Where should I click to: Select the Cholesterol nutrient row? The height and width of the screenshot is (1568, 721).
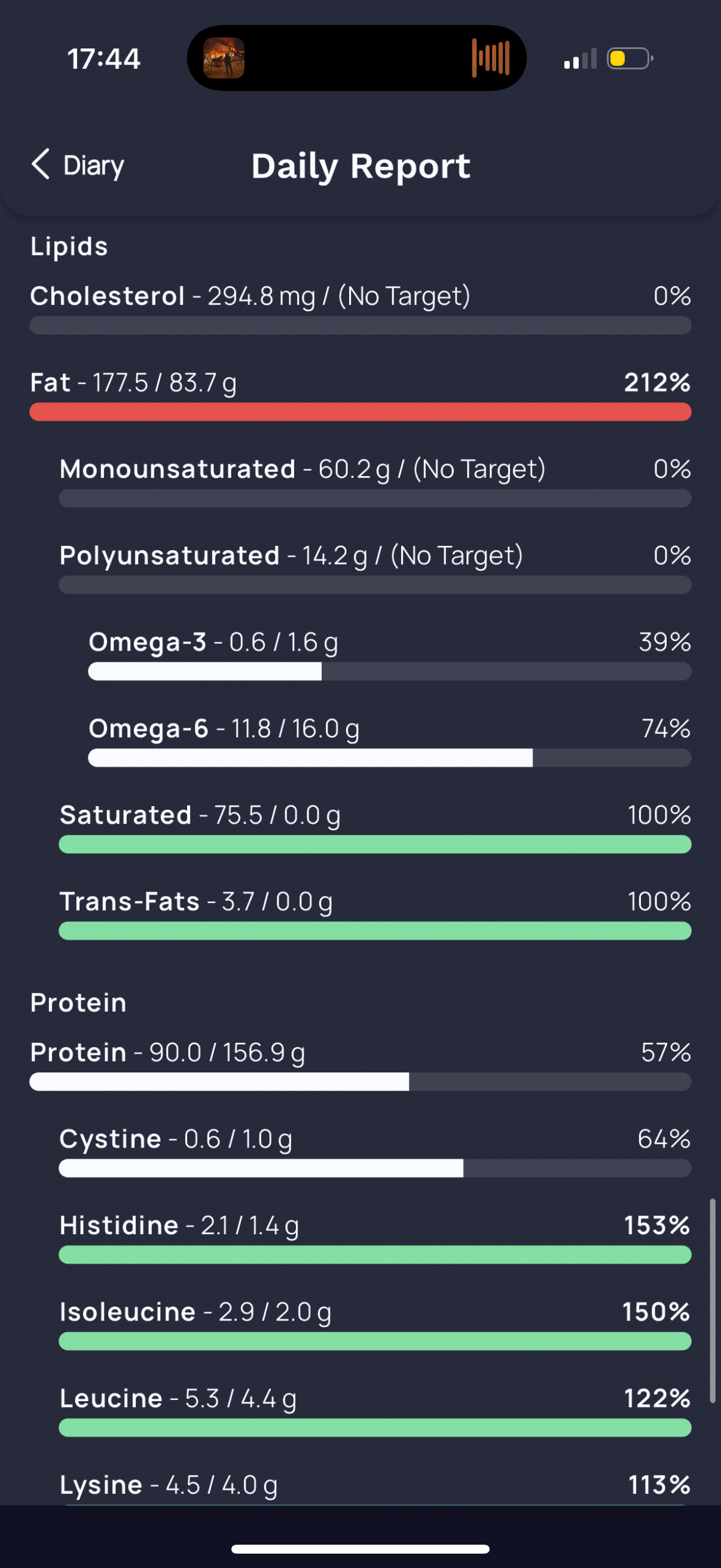pyautogui.click(x=360, y=309)
